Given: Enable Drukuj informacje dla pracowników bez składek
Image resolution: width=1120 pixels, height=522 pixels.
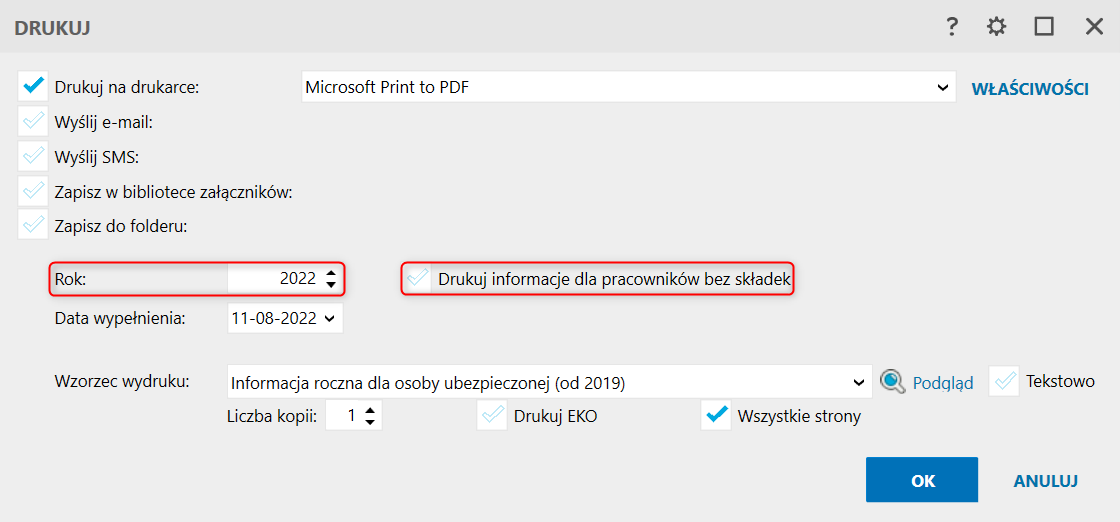Looking at the screenshot, I should coord(417,279).
